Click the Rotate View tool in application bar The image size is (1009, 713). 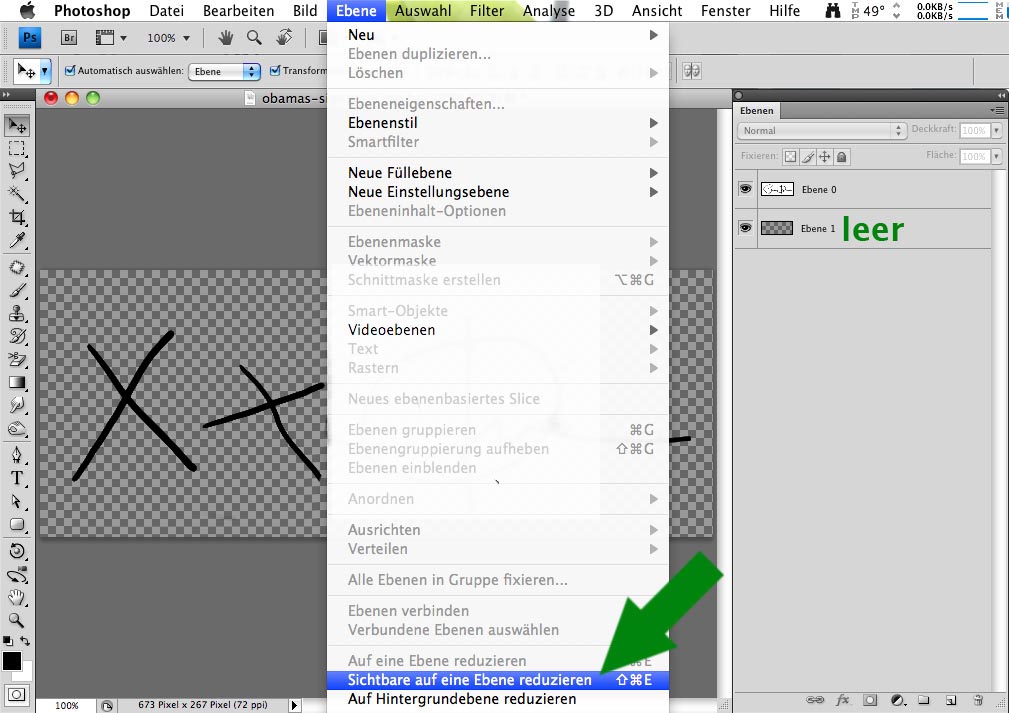pyautogui.click(x=284, y=38)
